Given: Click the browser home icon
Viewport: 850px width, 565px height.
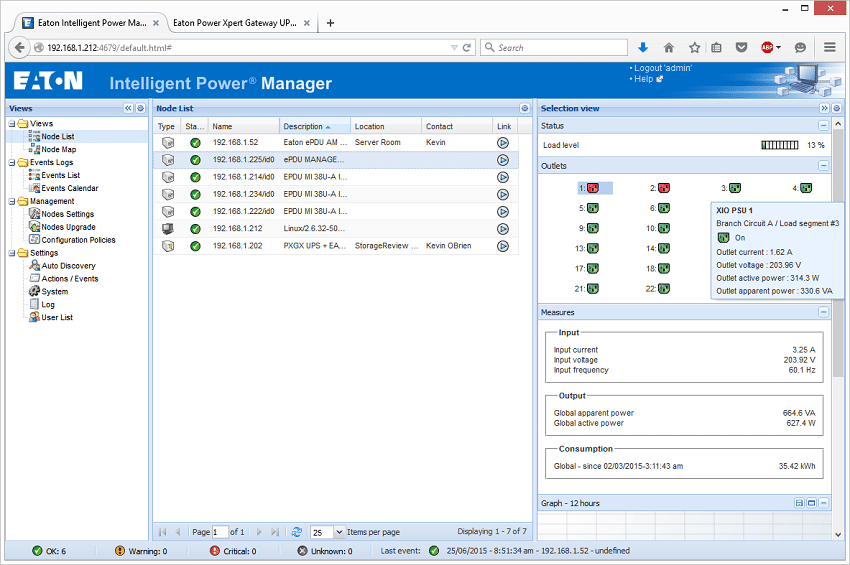Looking at the screenshot, I should [x=668, y=48].
